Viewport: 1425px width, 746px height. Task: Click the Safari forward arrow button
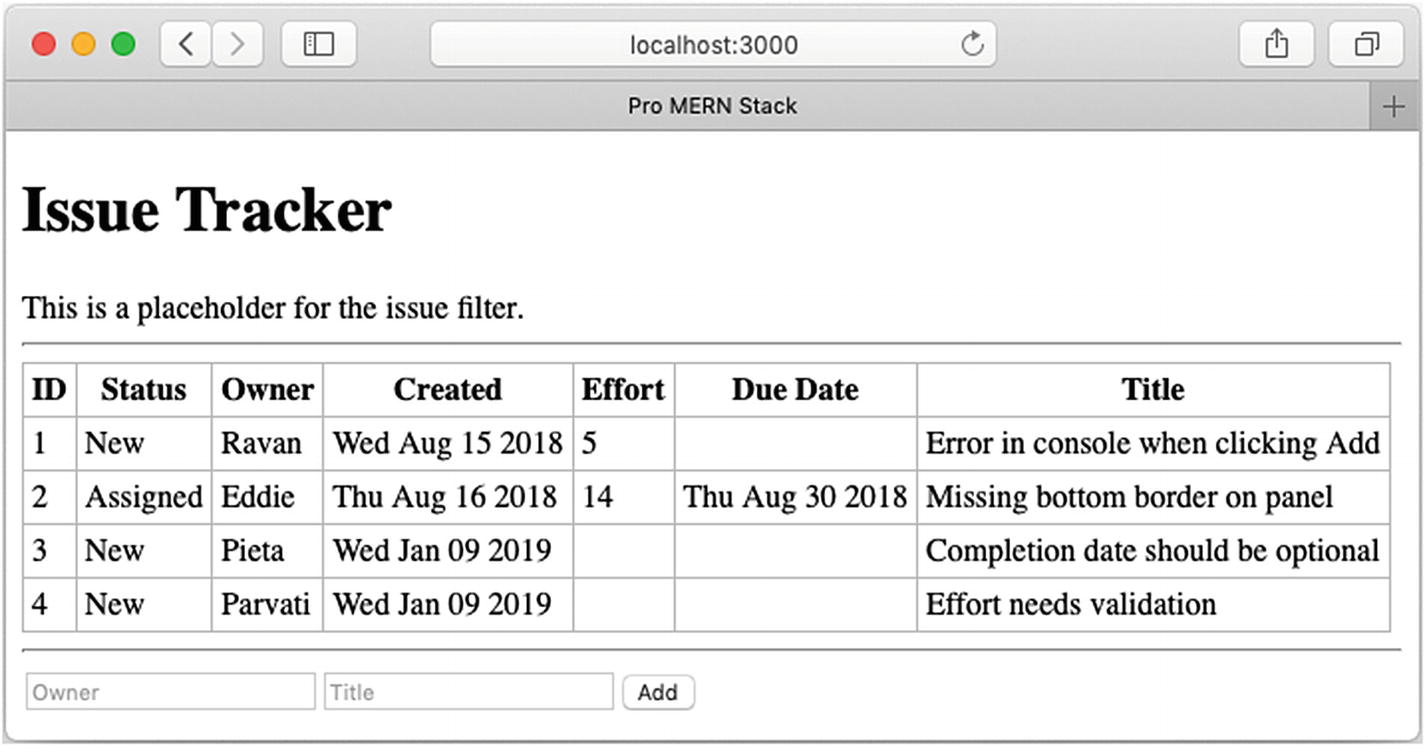238,45
